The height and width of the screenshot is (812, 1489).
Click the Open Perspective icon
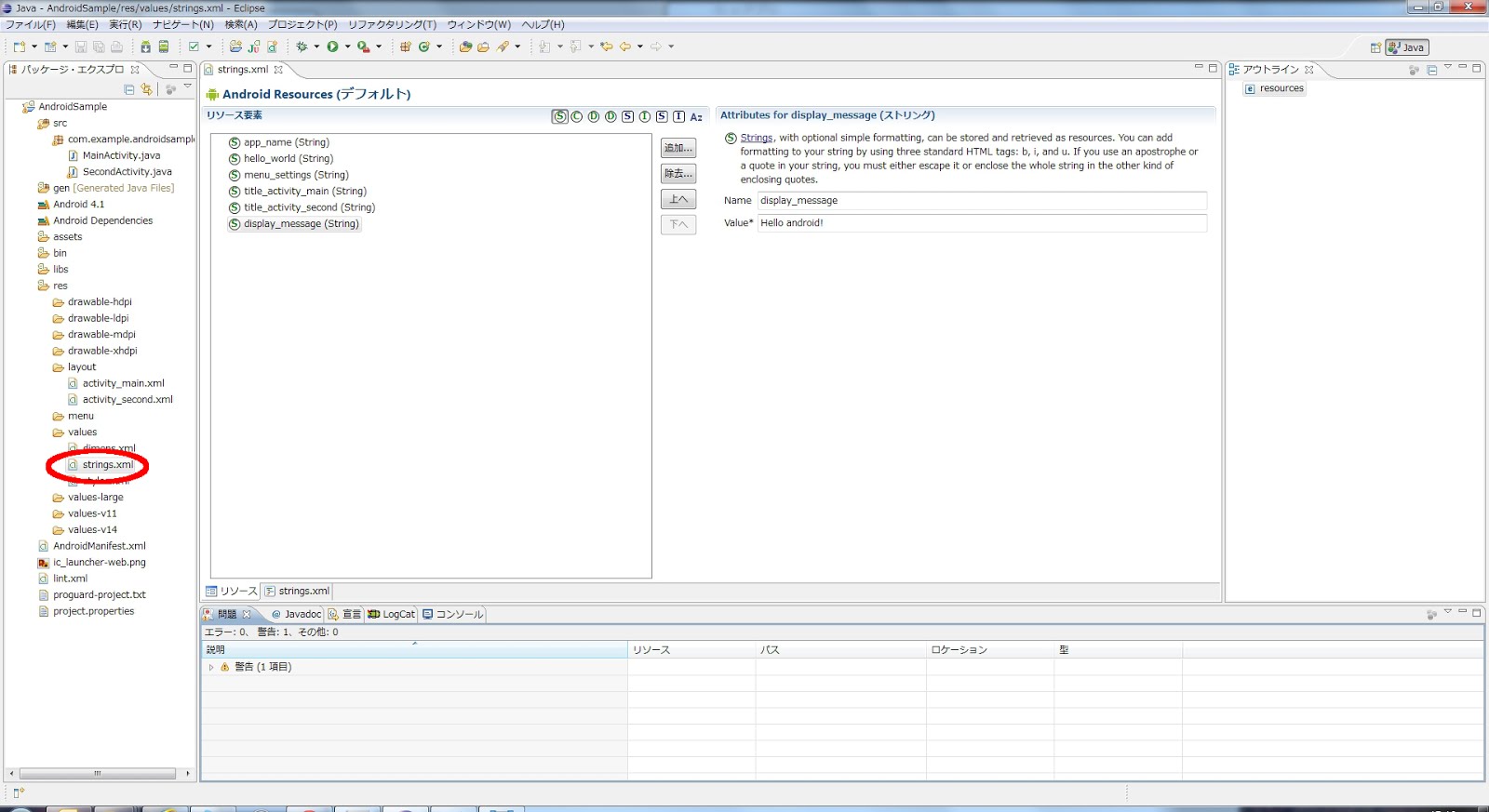pyautogui.click(x=1375, y=47)
